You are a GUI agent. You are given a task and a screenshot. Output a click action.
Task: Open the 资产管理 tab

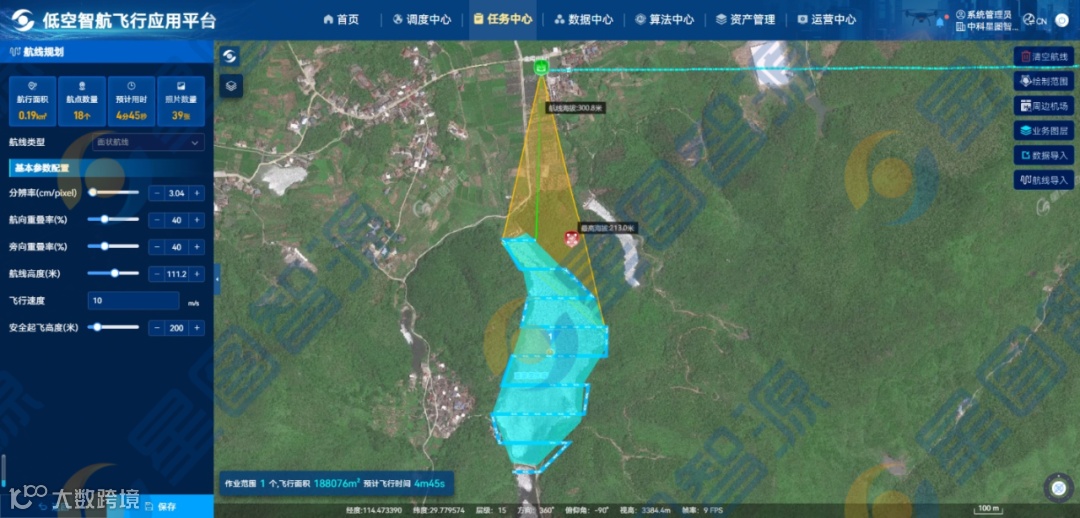point(746,19)
